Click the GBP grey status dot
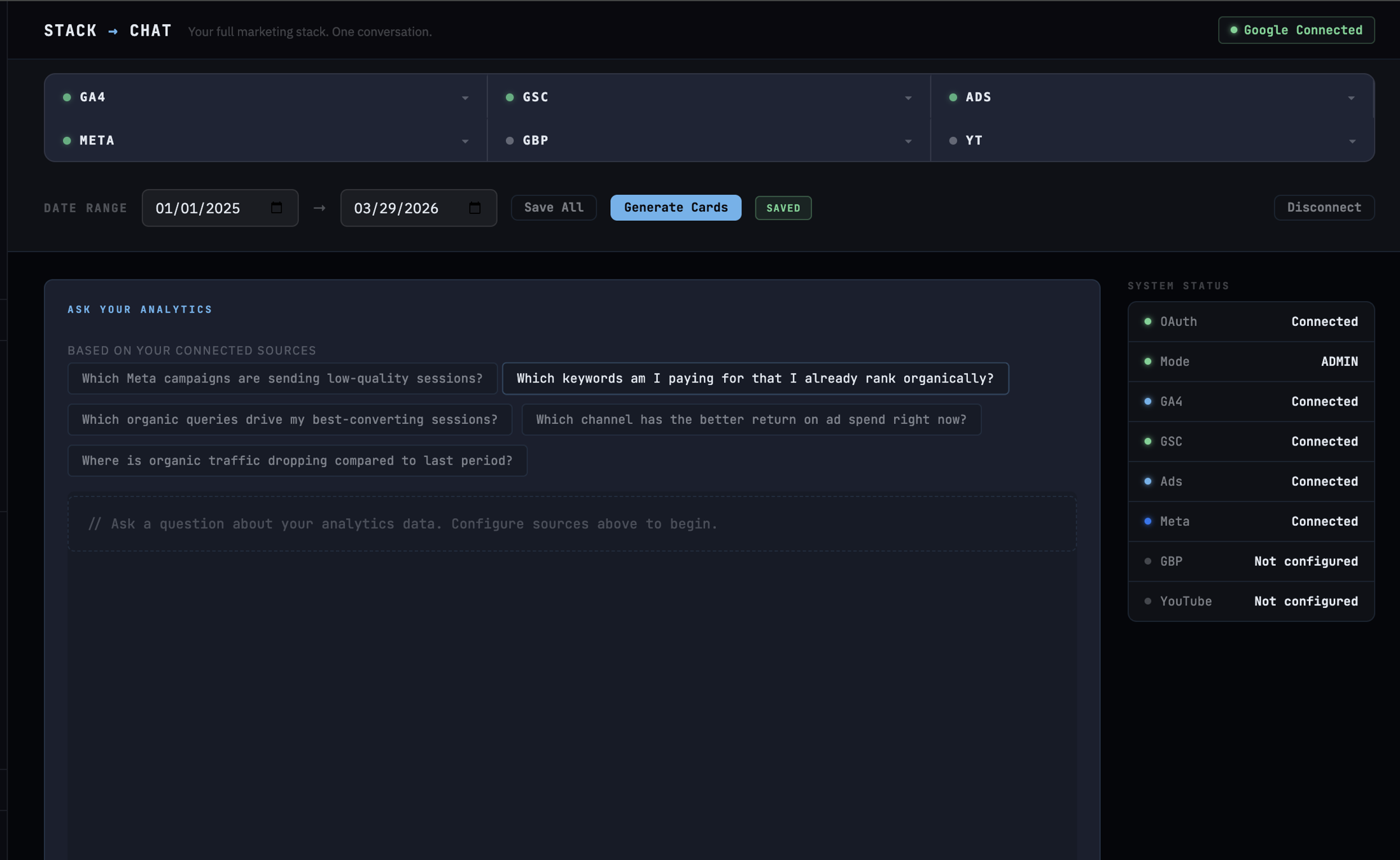1400x860 pixels. pos(510,141)
